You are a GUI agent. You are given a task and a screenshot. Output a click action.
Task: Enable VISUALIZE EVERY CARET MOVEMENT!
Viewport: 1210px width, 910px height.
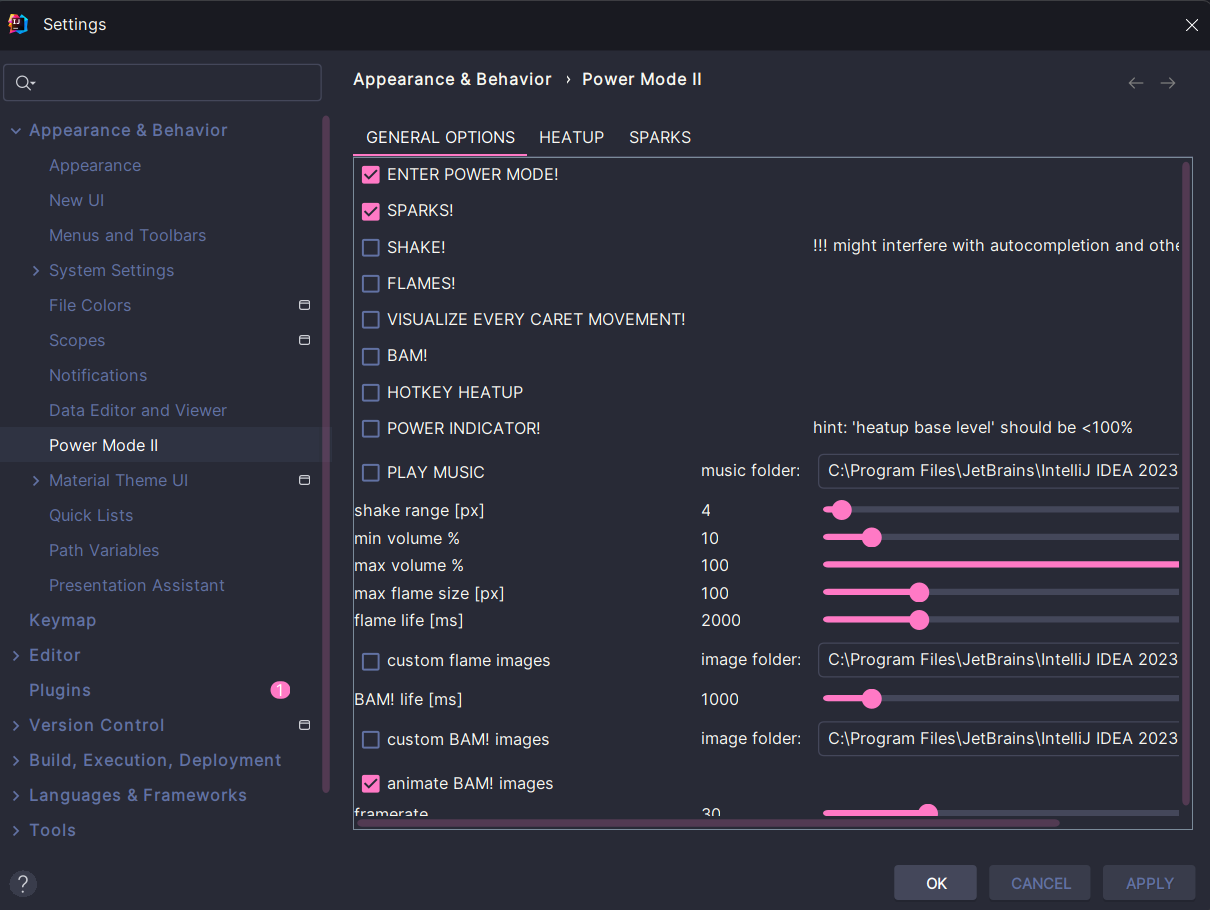click(x=371, y=320)
